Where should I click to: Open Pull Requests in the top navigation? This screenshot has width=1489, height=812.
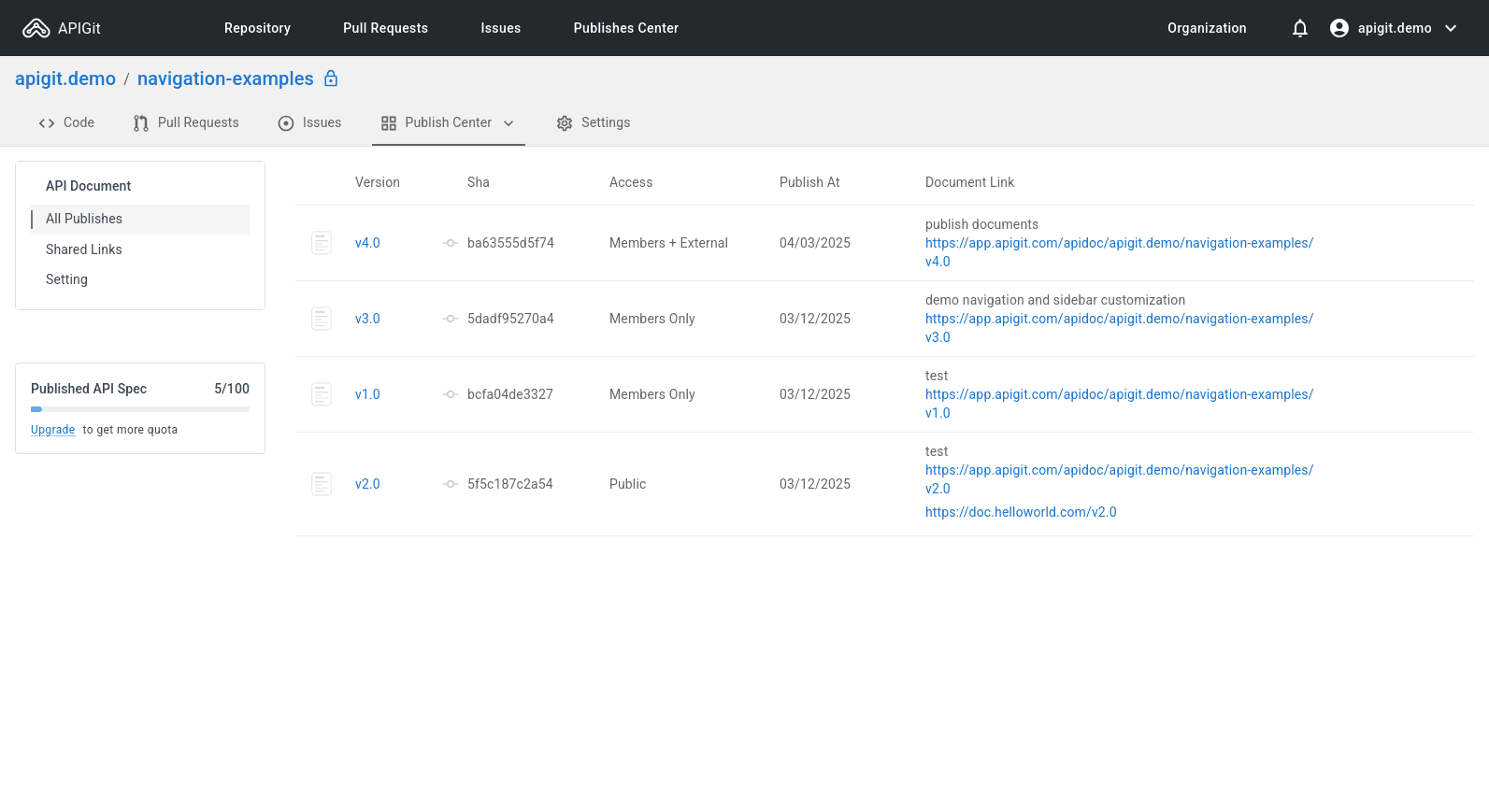point(385,28)
